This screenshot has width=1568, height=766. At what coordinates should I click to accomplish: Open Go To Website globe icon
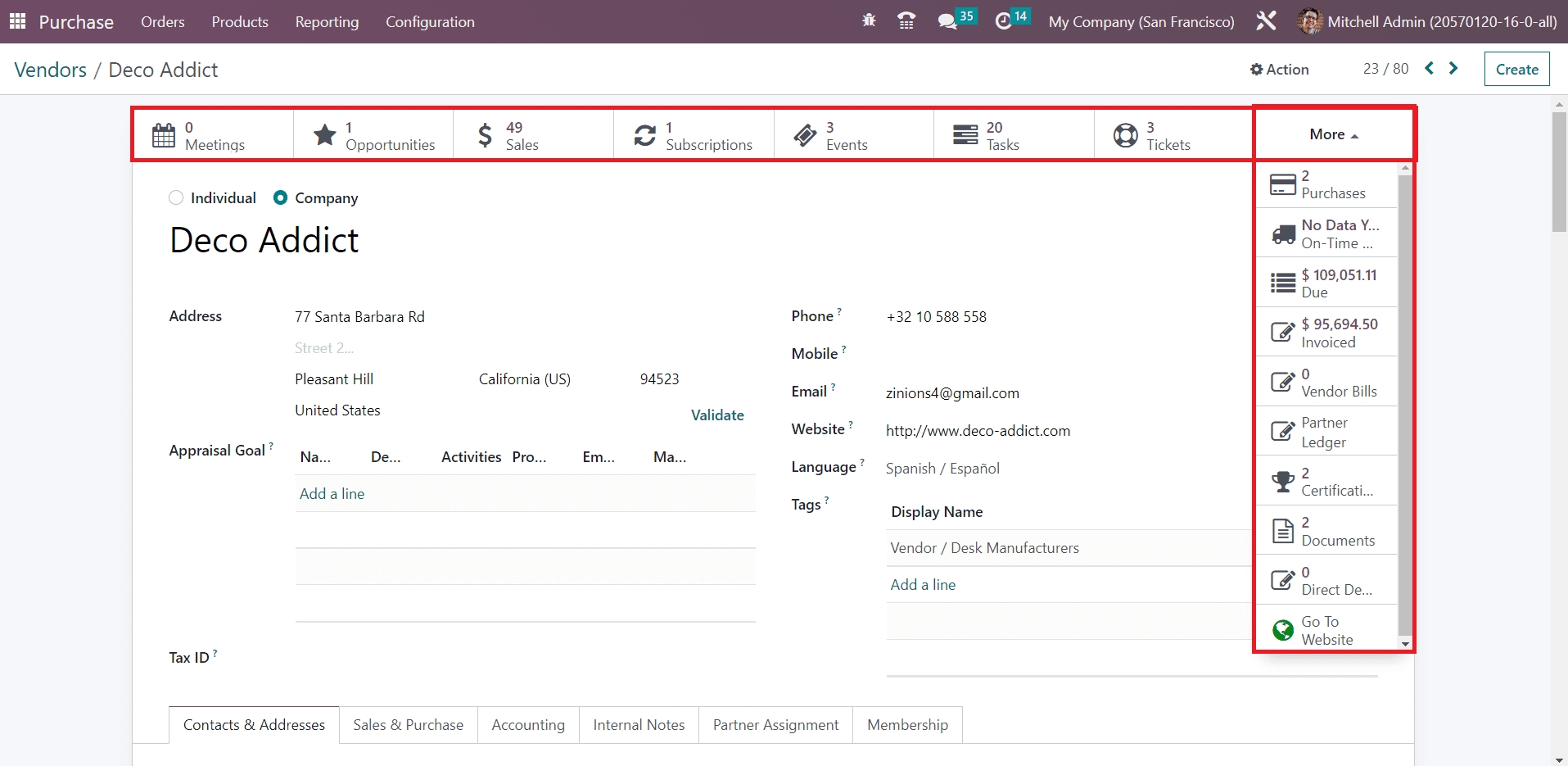coord(1283,630)
